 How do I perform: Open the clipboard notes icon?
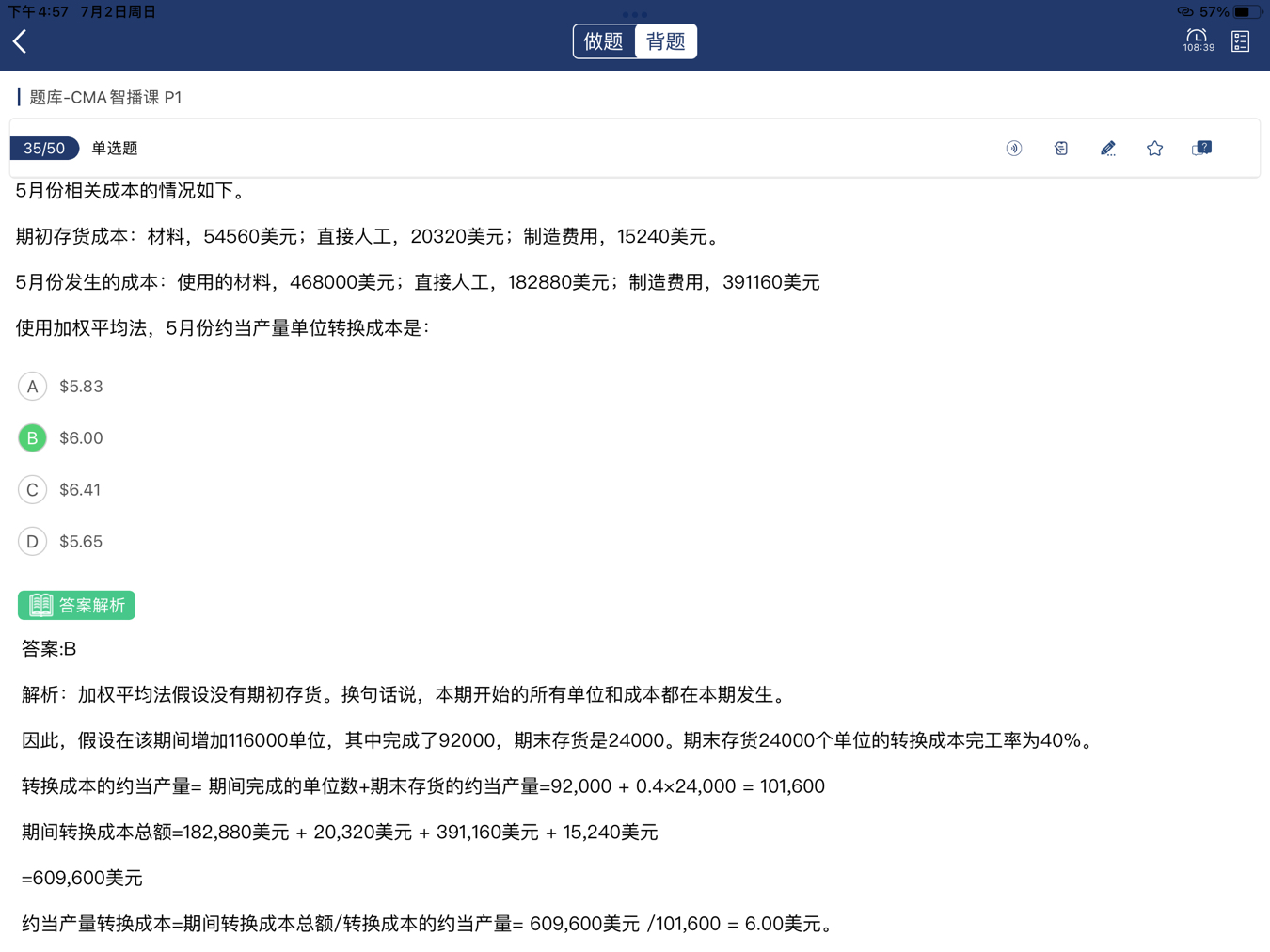click(1060, 149)
